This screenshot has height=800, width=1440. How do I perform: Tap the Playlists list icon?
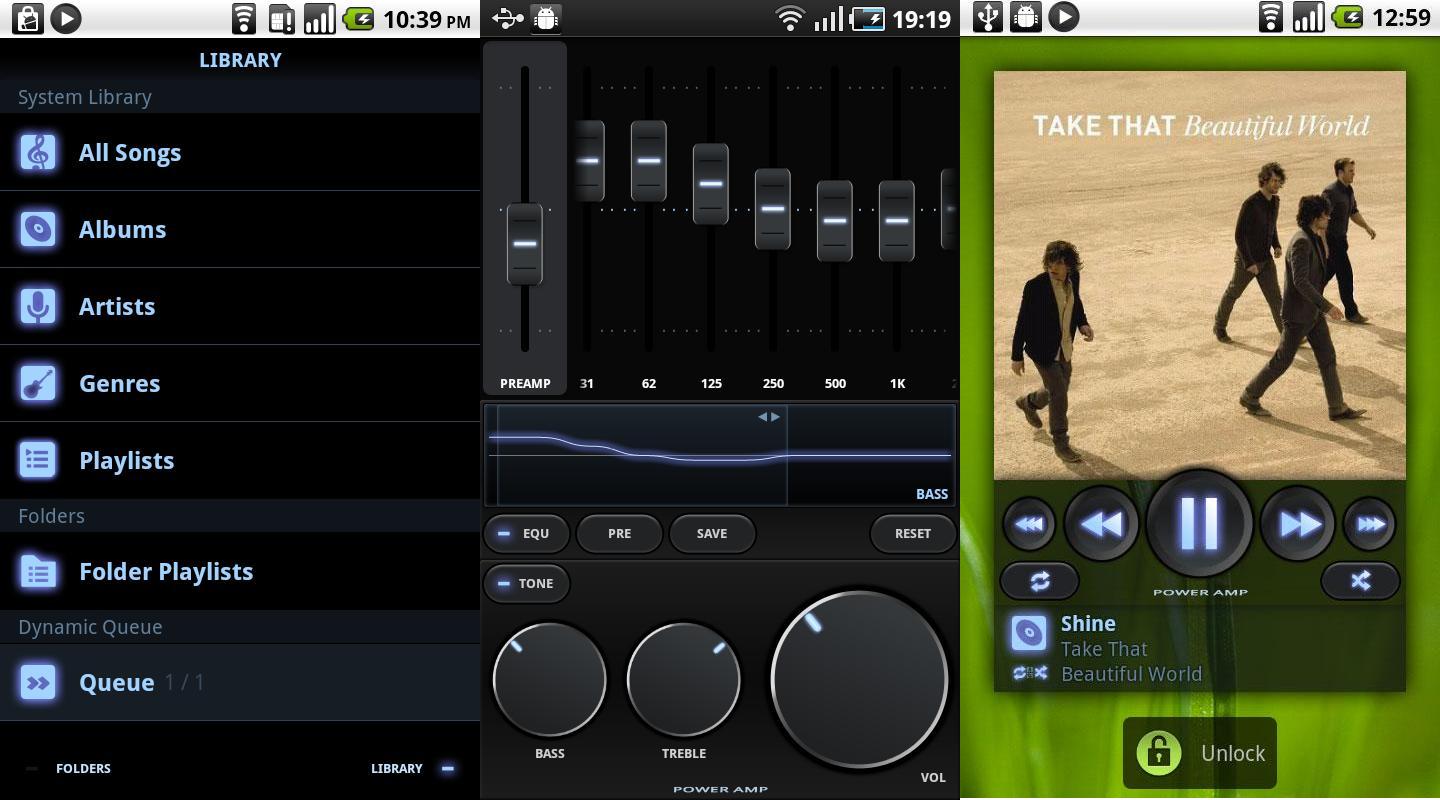38,460
